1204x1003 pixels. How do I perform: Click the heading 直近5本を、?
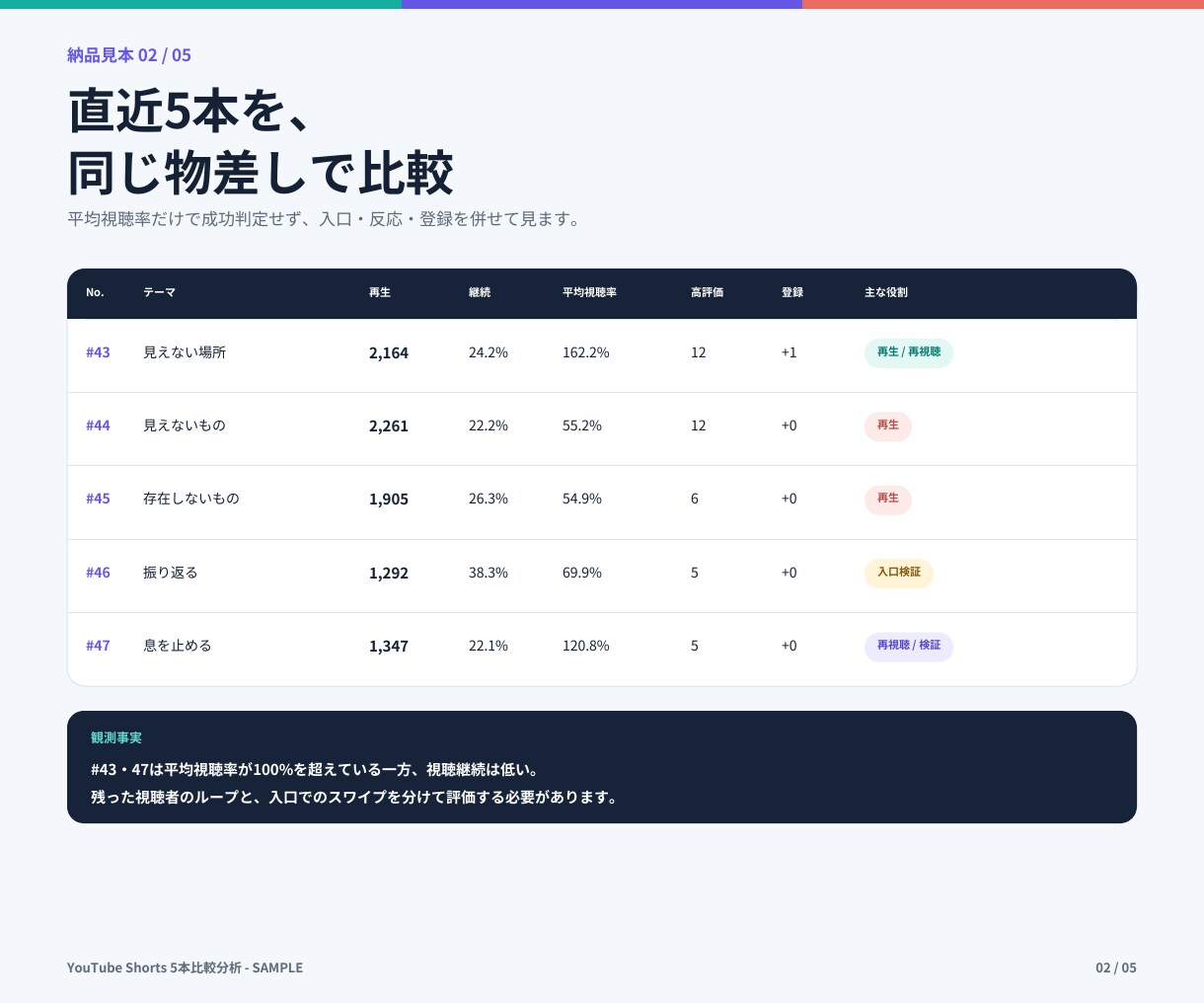[189, 110]
